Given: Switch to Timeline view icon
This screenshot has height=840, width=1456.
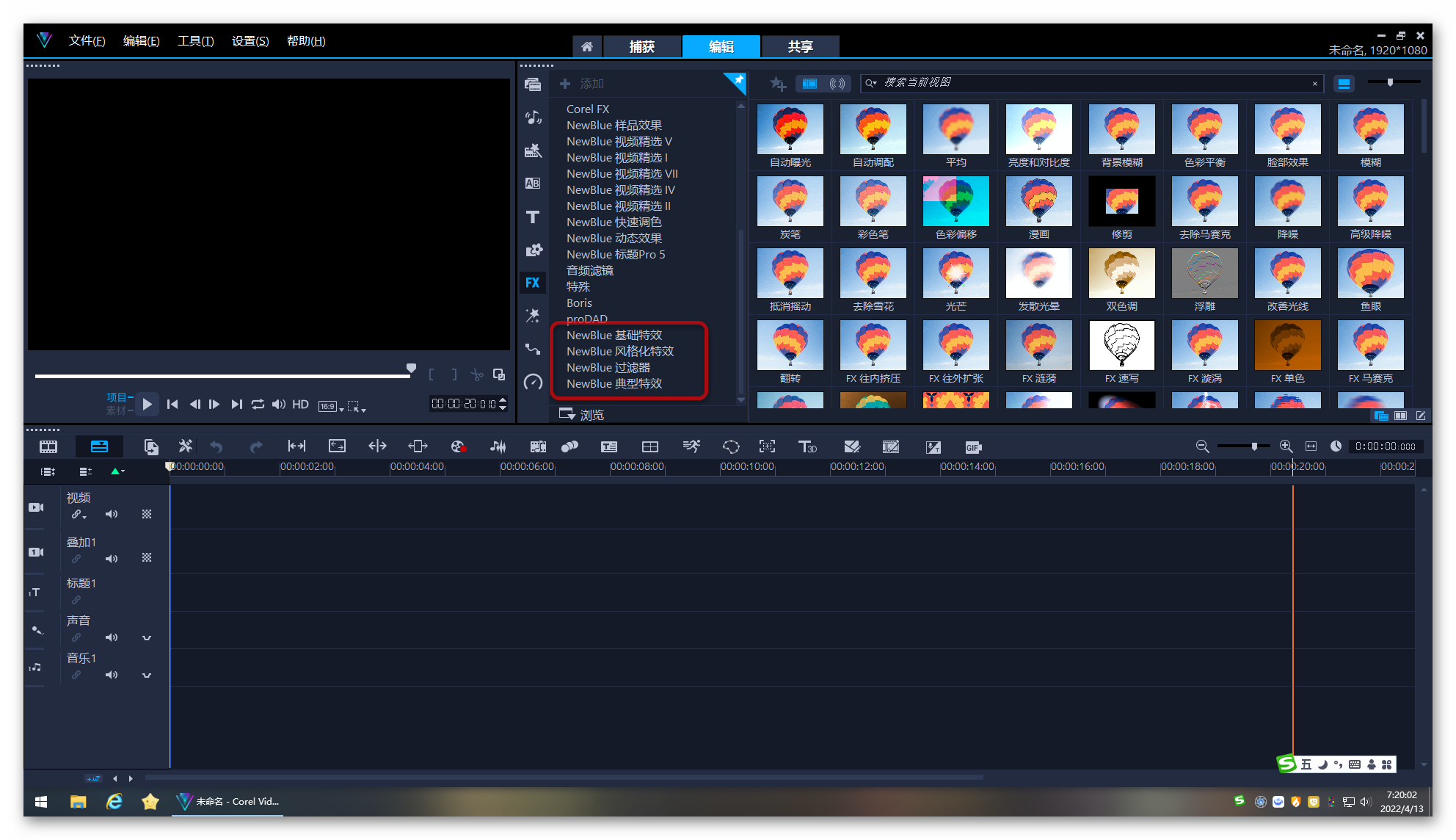Looking at the screenshot, I should 99,446.
